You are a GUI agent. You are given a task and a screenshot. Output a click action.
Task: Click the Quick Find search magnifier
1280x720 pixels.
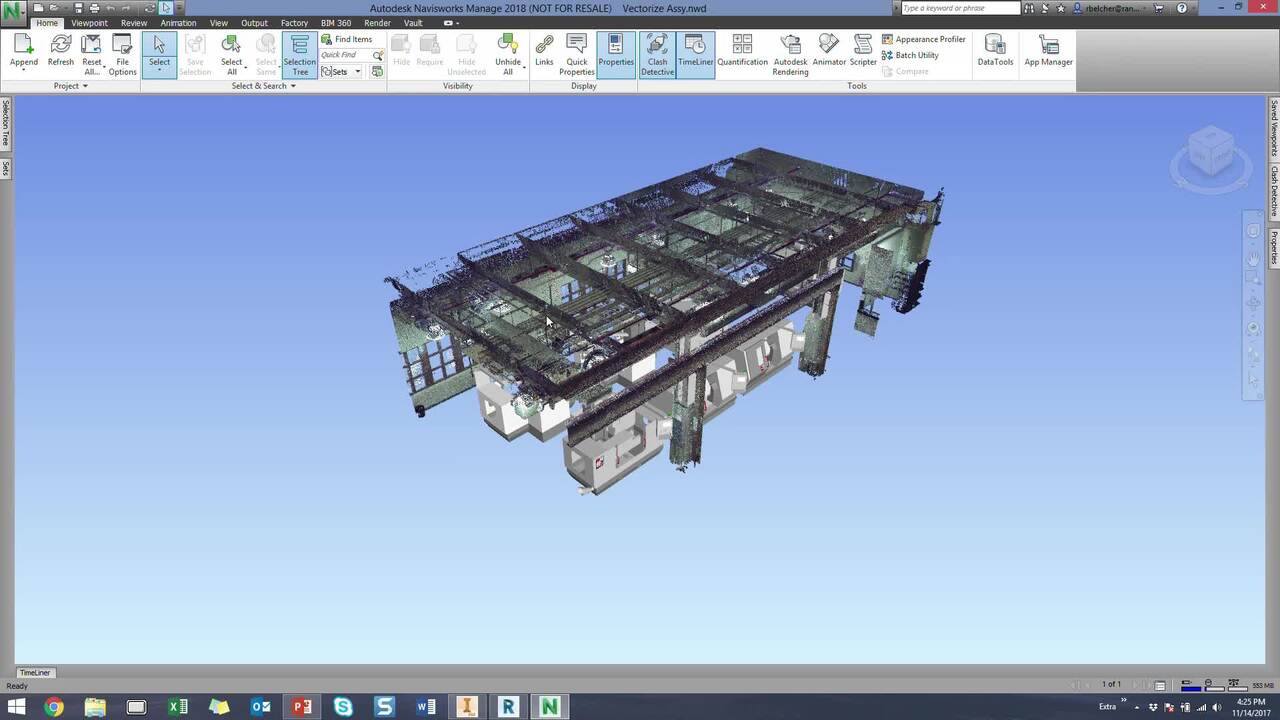(378, 55)
